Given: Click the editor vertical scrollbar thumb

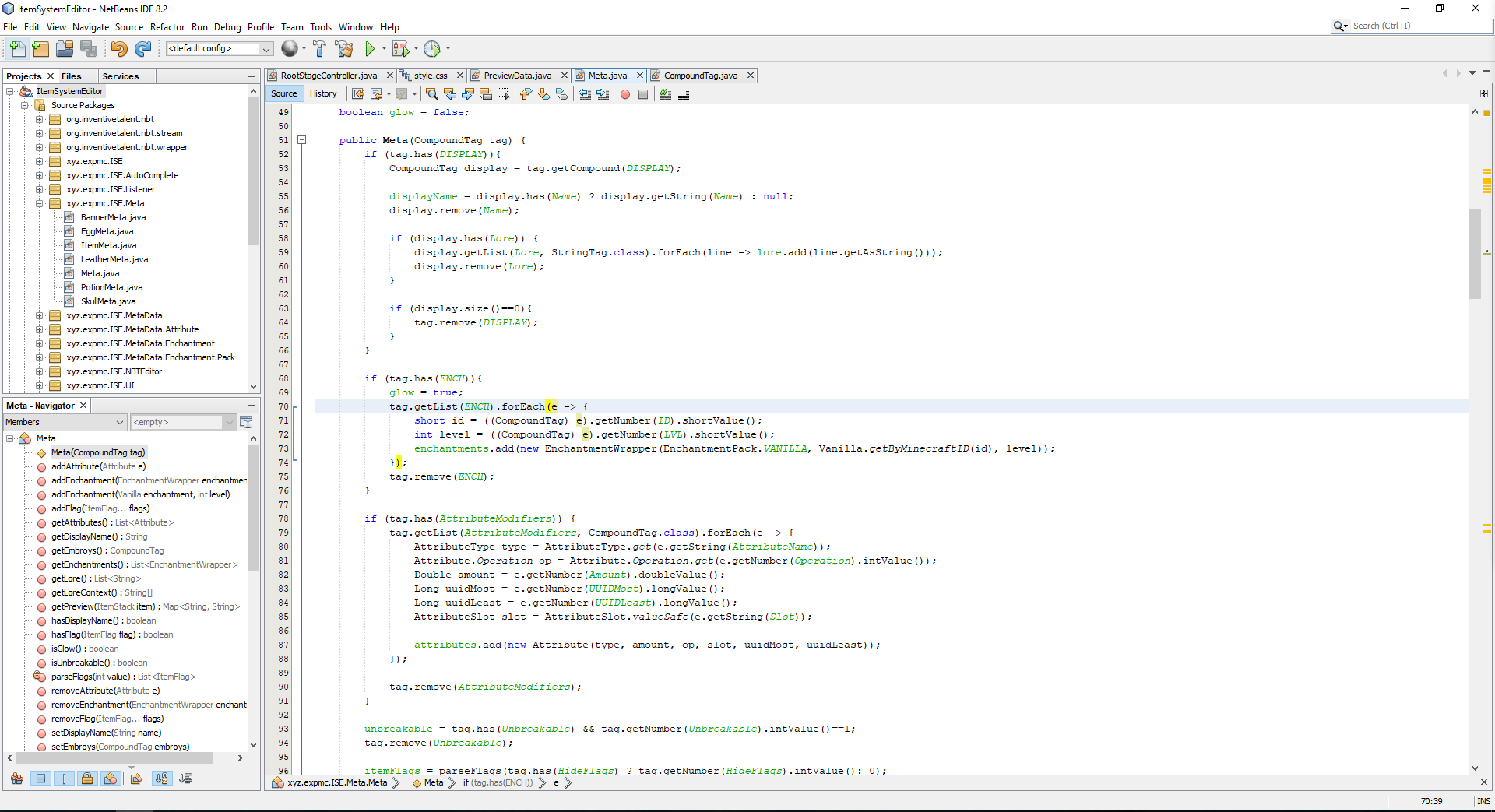Looking at the screenshot, I should 1475,253.
